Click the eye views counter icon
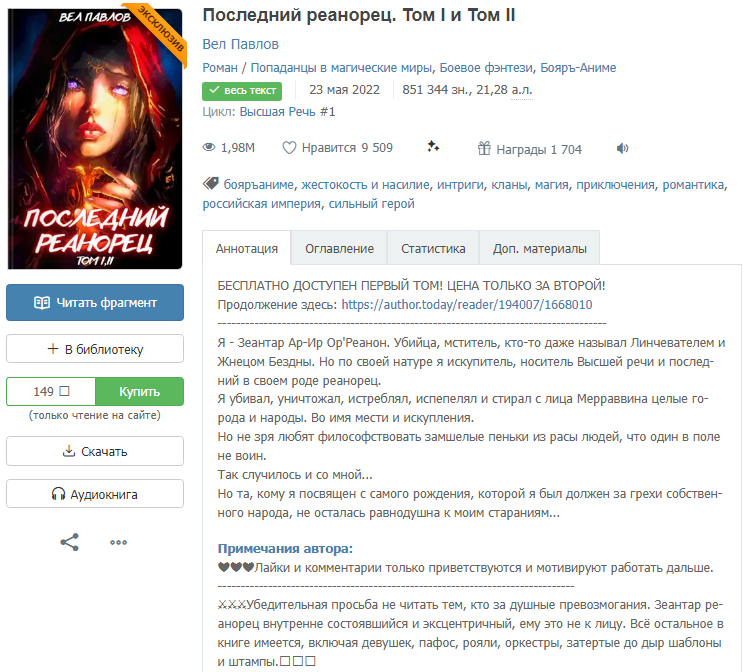The height and width of the screenshot is (672, 745). point(209,147)
